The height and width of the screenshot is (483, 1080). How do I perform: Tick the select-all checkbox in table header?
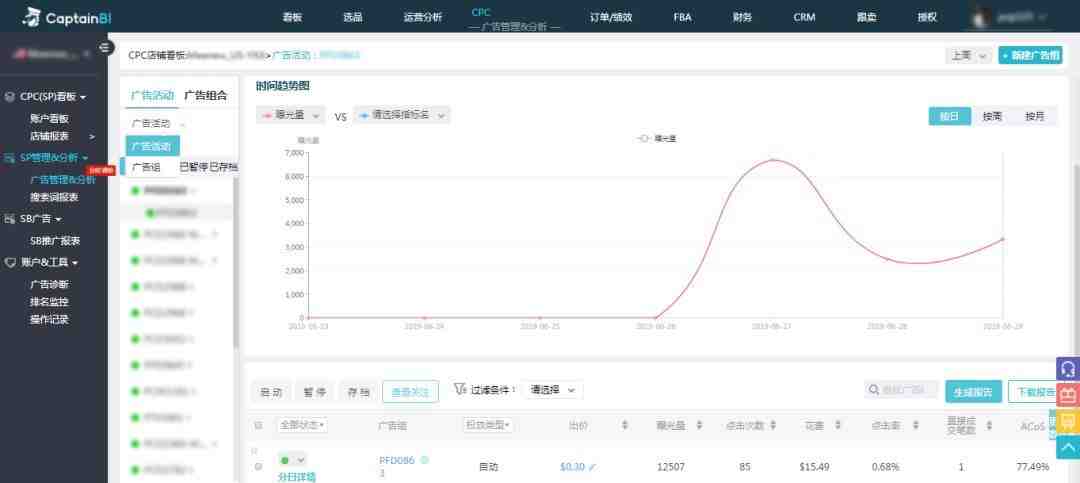tap(258, 426)
